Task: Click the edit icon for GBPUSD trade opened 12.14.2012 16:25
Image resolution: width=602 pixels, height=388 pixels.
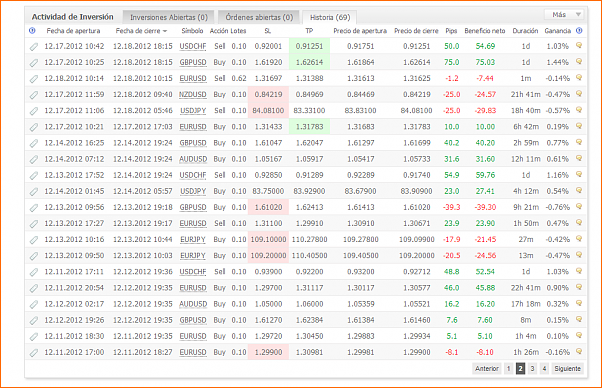Action: [x=34, y=143]
